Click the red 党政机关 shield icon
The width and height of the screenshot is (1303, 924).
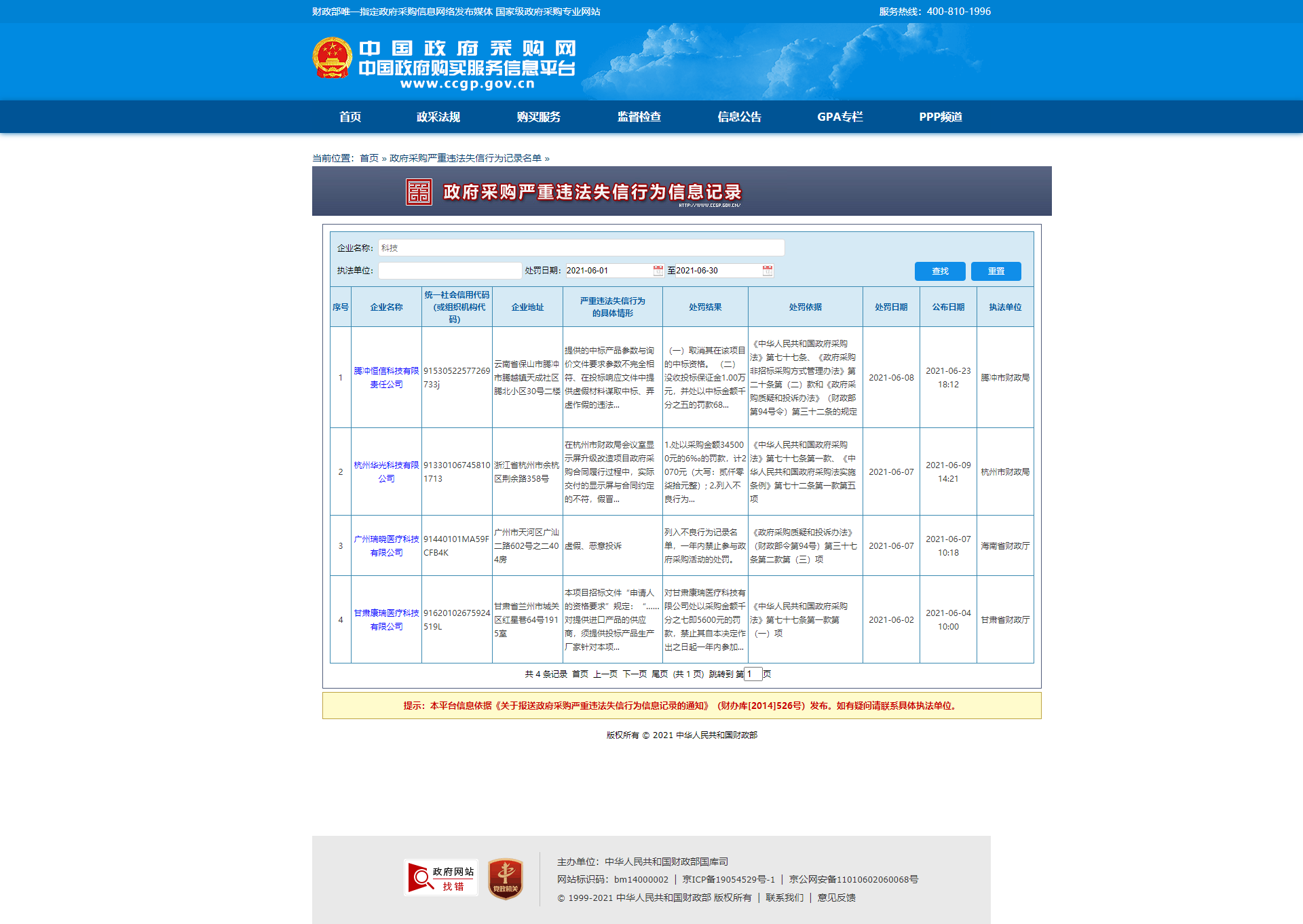pyautogui.click(x=506, y=879)
